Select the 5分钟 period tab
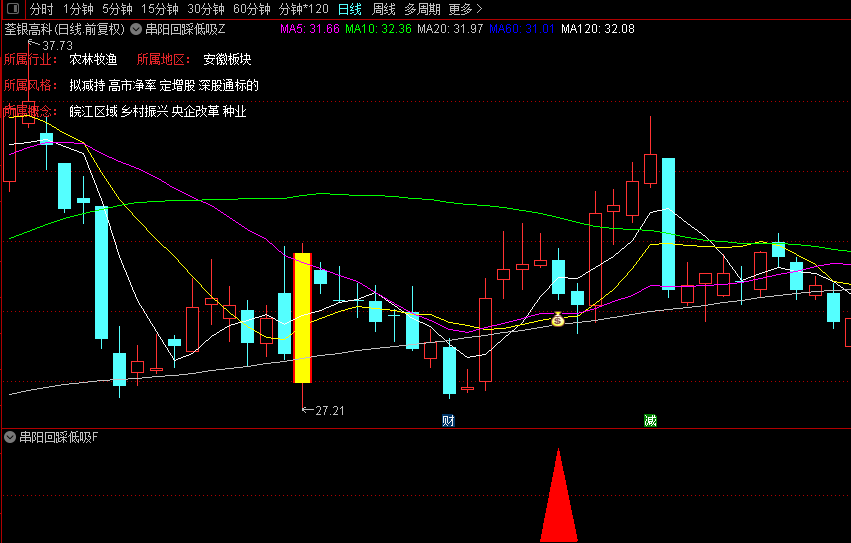The width and height of the screenshot is (851, 543). pos(117,9)
